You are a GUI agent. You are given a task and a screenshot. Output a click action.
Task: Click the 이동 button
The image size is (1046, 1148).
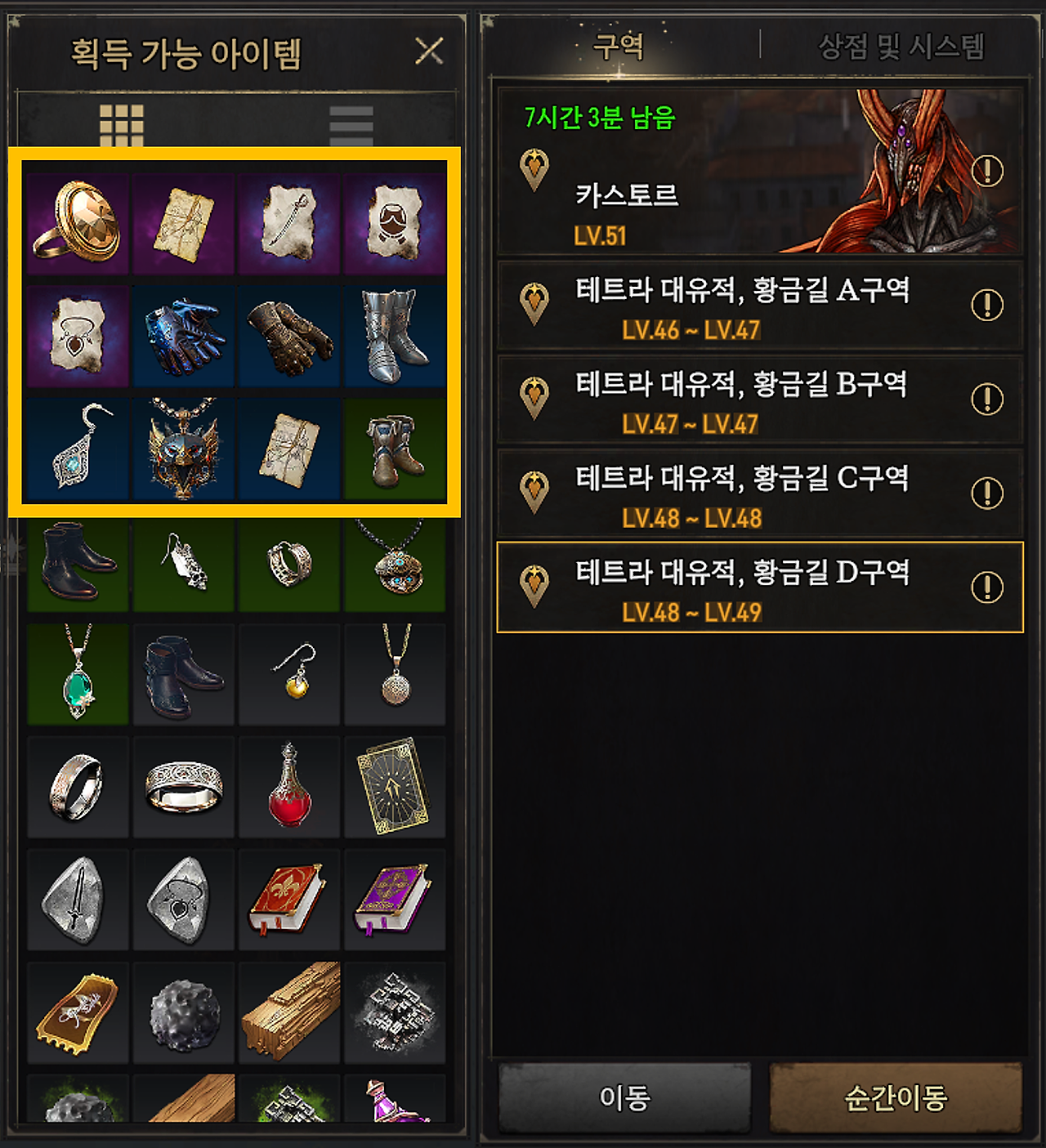[x=625, y=1097]
